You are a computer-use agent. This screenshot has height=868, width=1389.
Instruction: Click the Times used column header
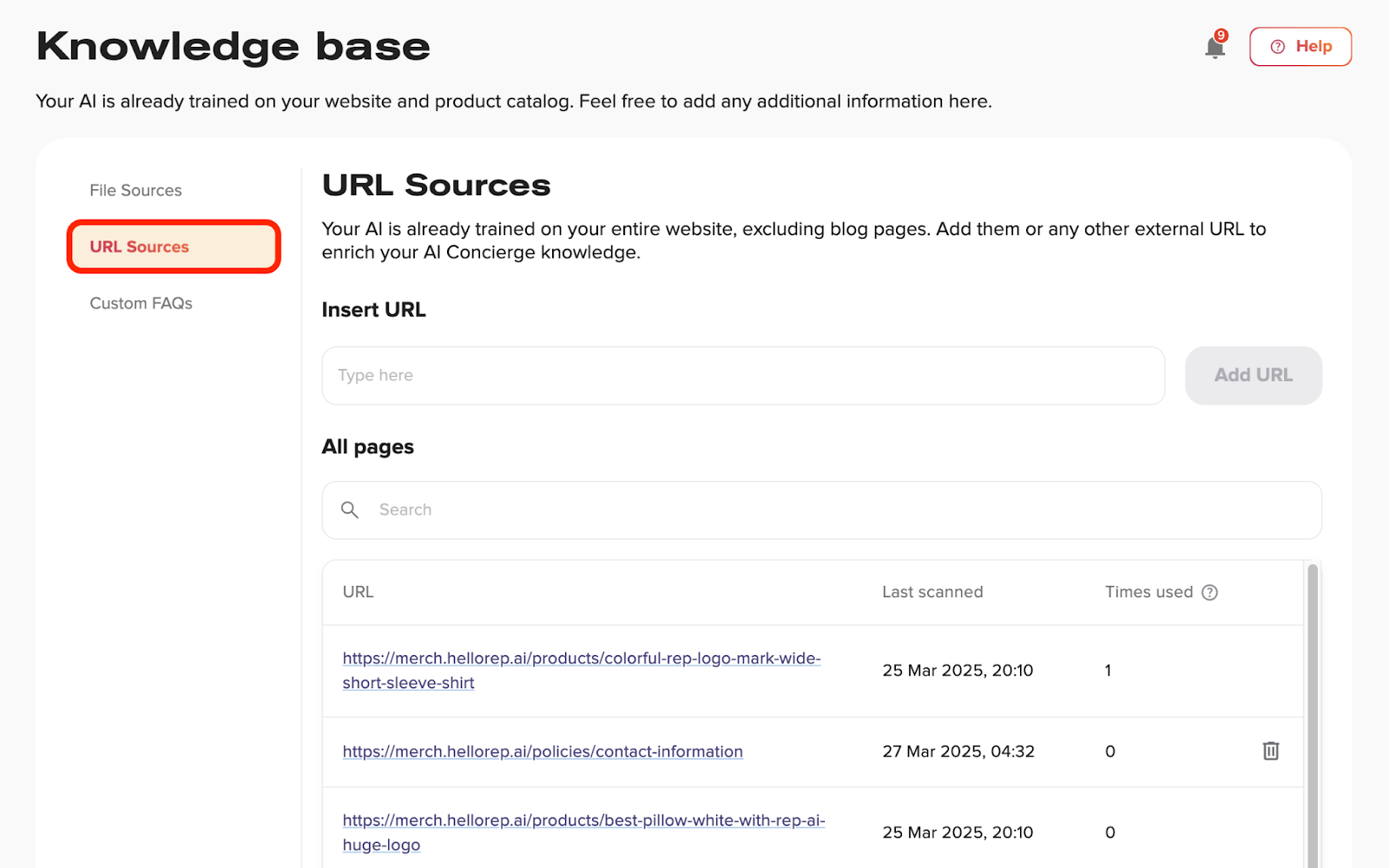tap(1149, 592)
